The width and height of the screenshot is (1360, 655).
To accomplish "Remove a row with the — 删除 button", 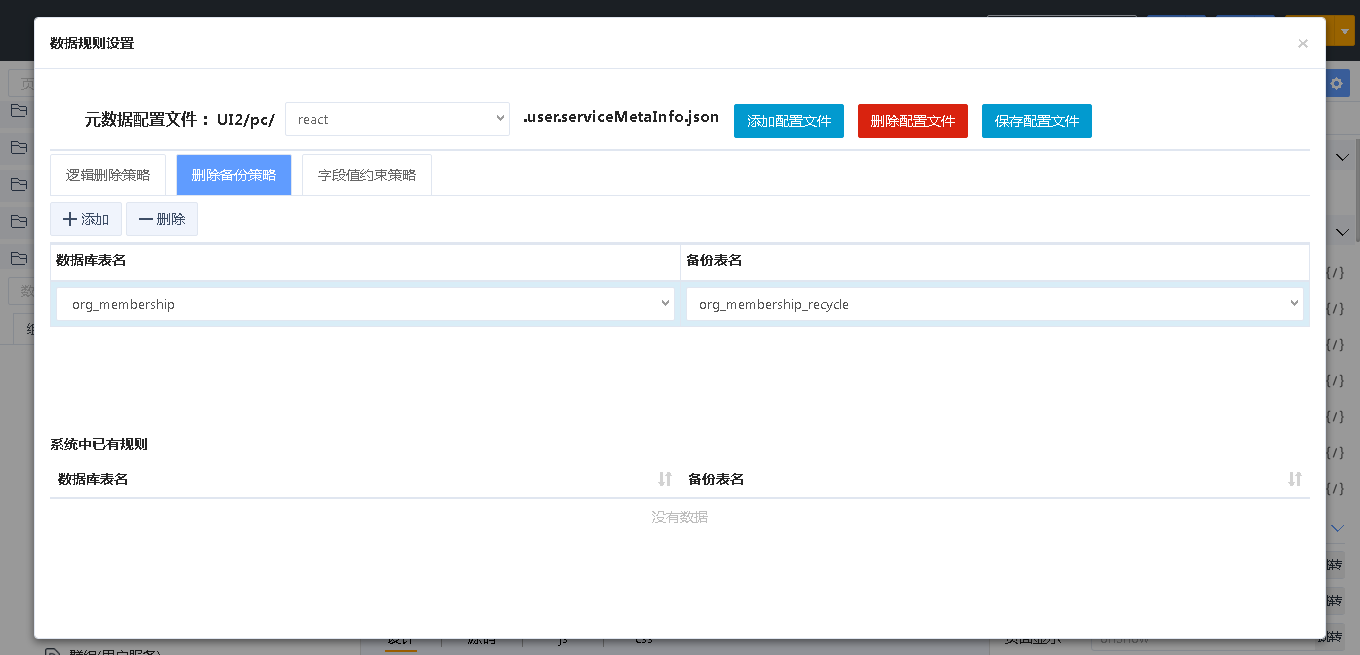I will [x=162, y=219].
